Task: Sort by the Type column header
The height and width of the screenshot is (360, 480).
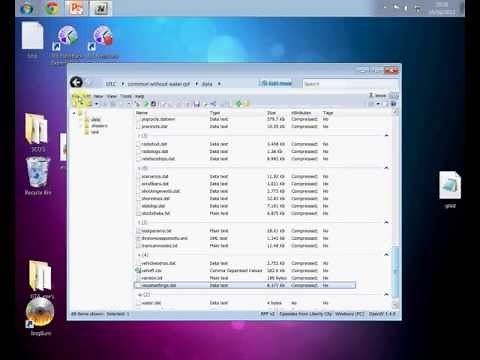Action: tap(215, 113)
